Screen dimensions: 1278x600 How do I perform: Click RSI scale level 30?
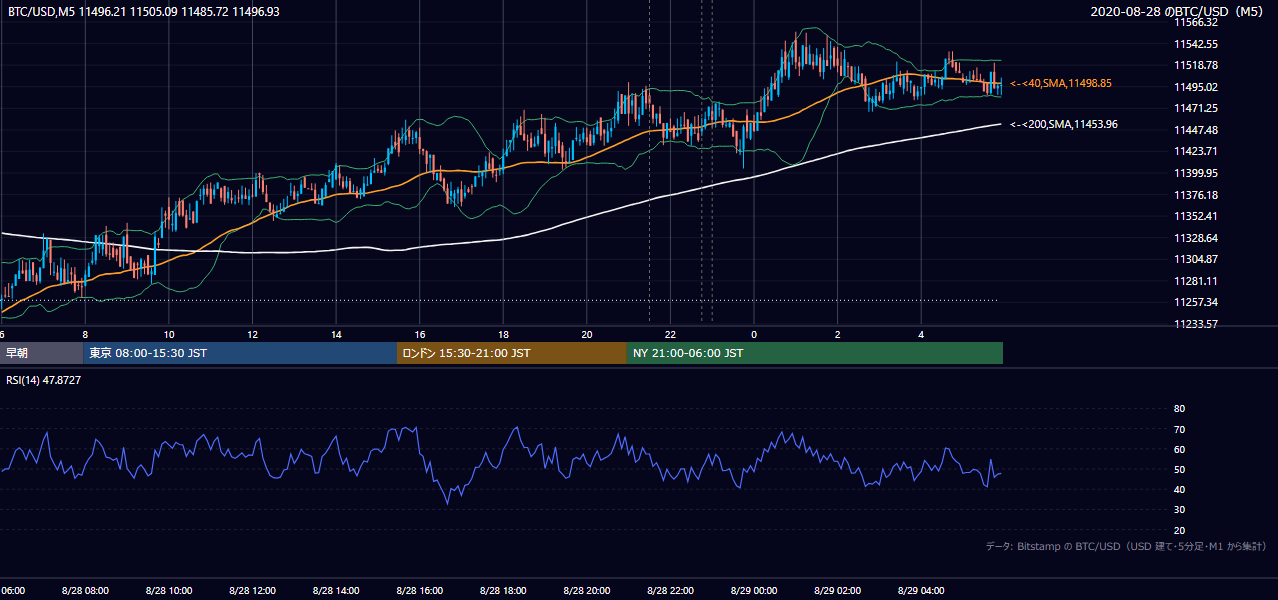tap(1179, 510)
